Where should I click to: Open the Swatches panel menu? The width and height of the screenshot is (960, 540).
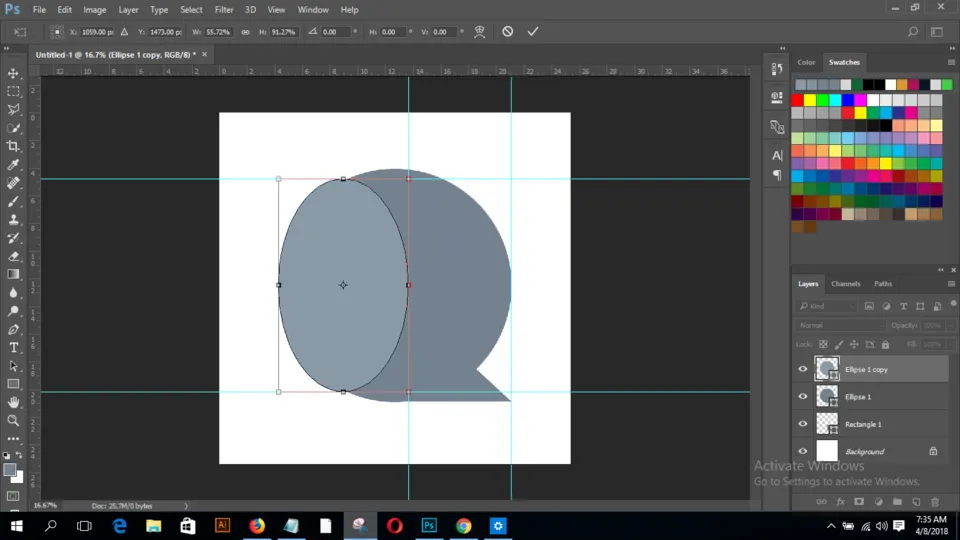pos(951,62)
